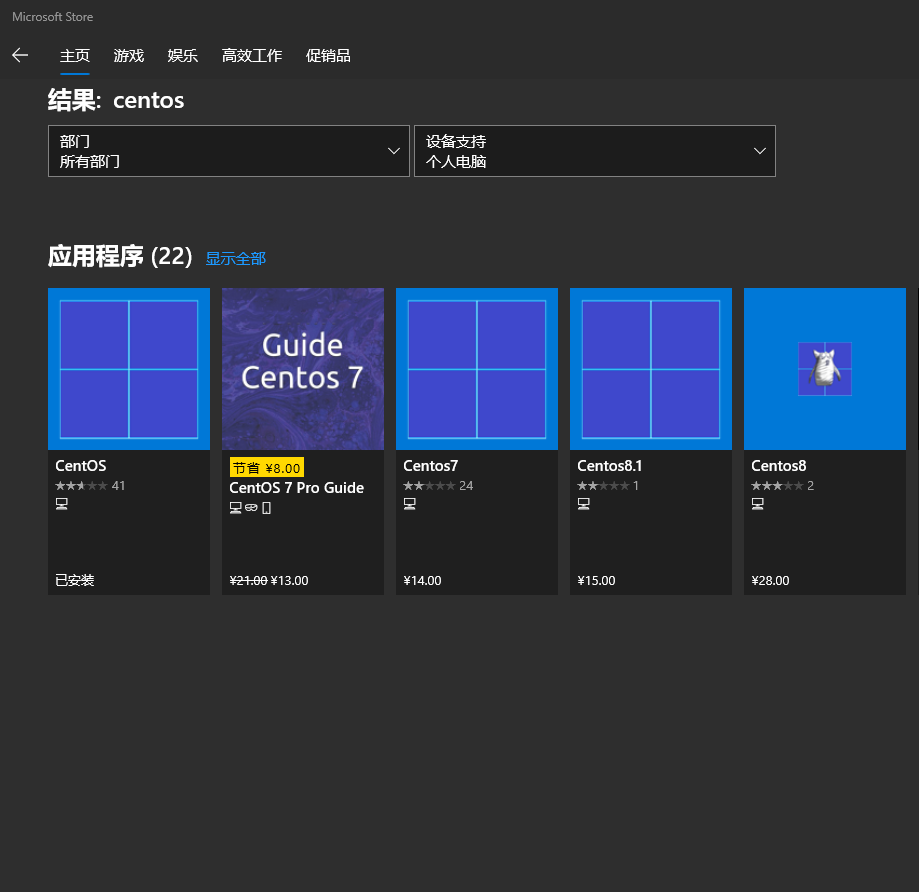Click the 显示全部 link
The height and width of the screenshot is (892, 919).
(236, 258)
